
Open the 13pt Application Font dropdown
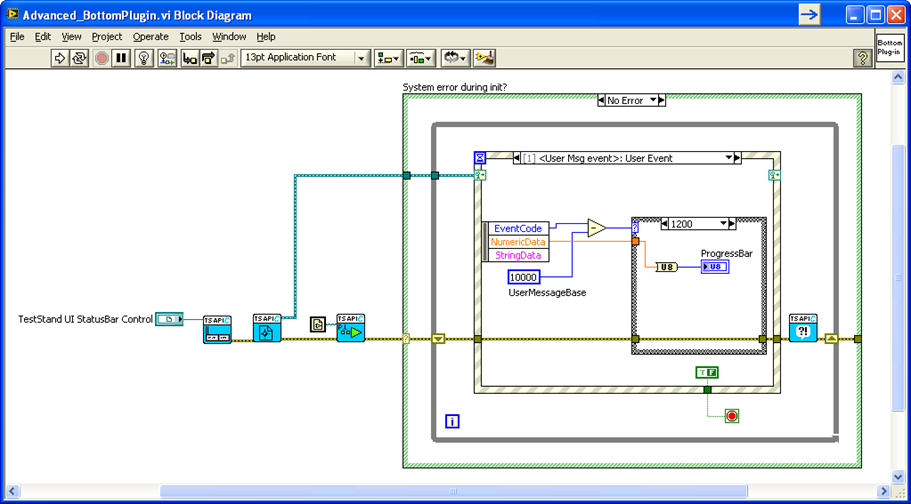coord(306,58)
